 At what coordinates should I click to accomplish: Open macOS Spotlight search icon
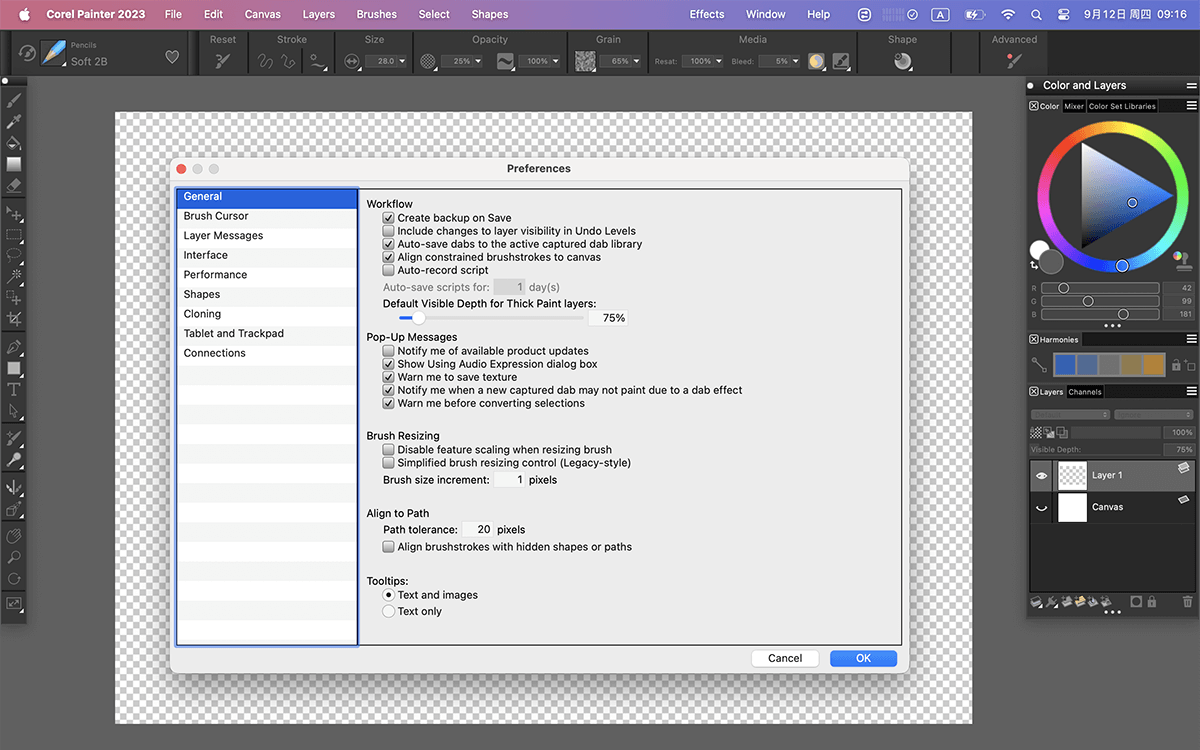[x=1036, y=14]
